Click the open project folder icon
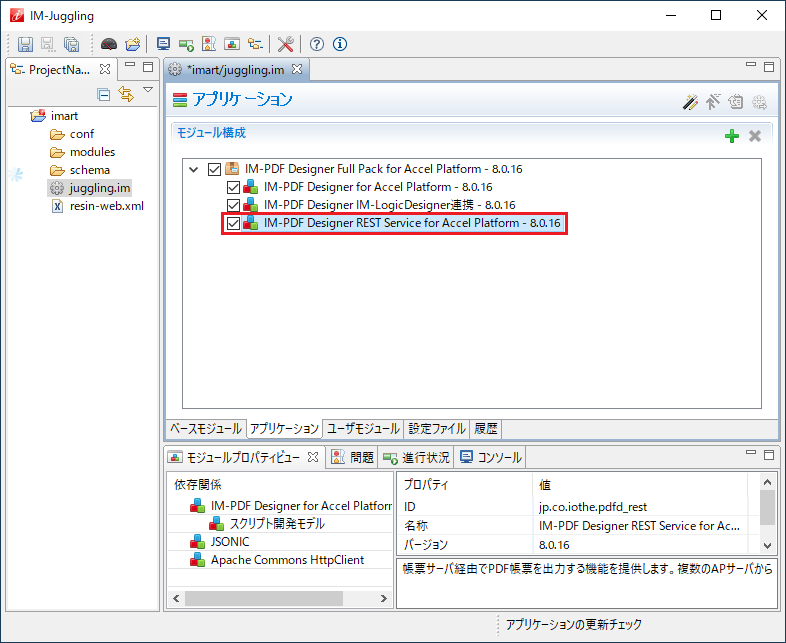This screenshot has height=643, width=786. (x=133, y=44)
